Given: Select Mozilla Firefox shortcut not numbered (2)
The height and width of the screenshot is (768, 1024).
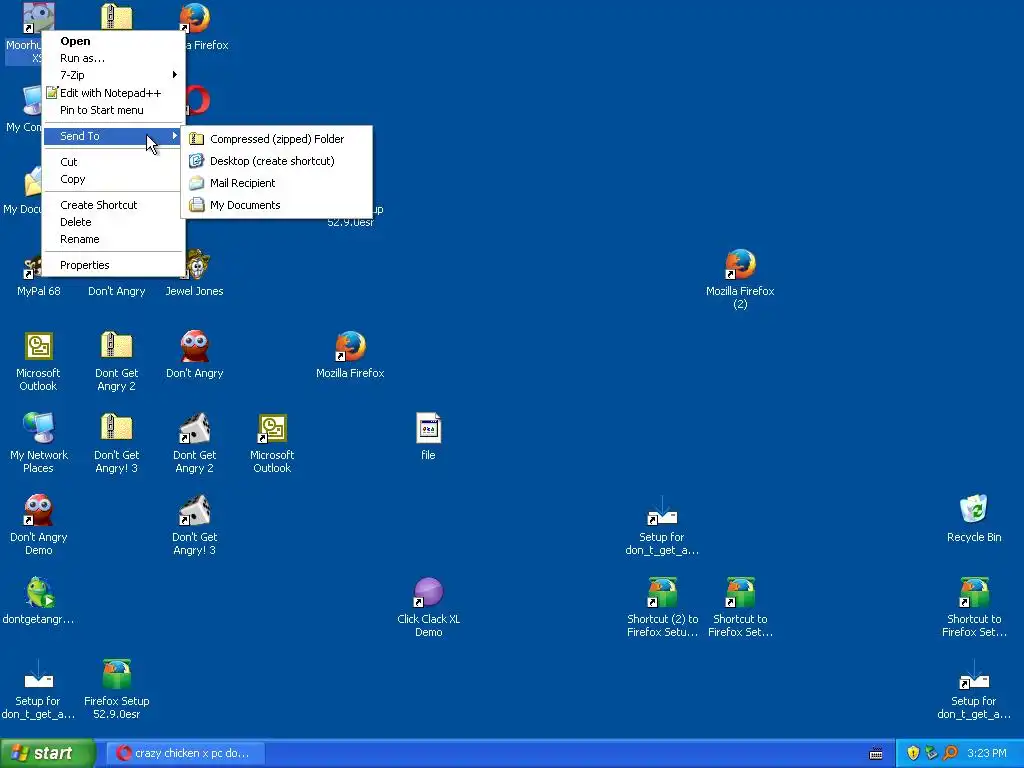Looking at the screenshot, I should (x=350, y=347).
